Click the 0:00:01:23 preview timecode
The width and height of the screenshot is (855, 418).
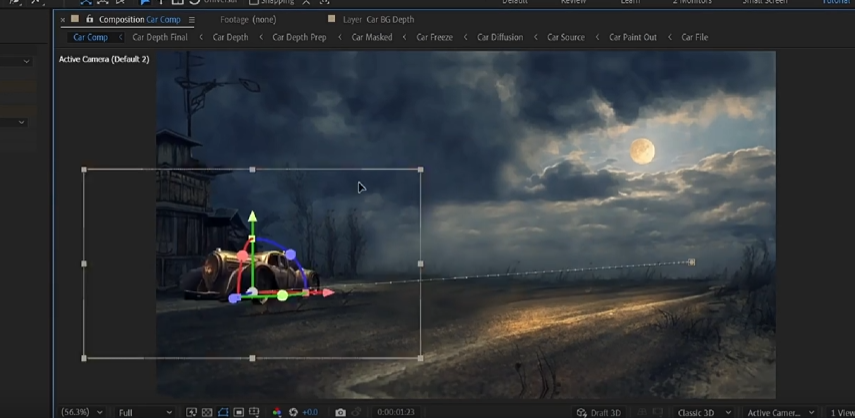tap(396, 413)
